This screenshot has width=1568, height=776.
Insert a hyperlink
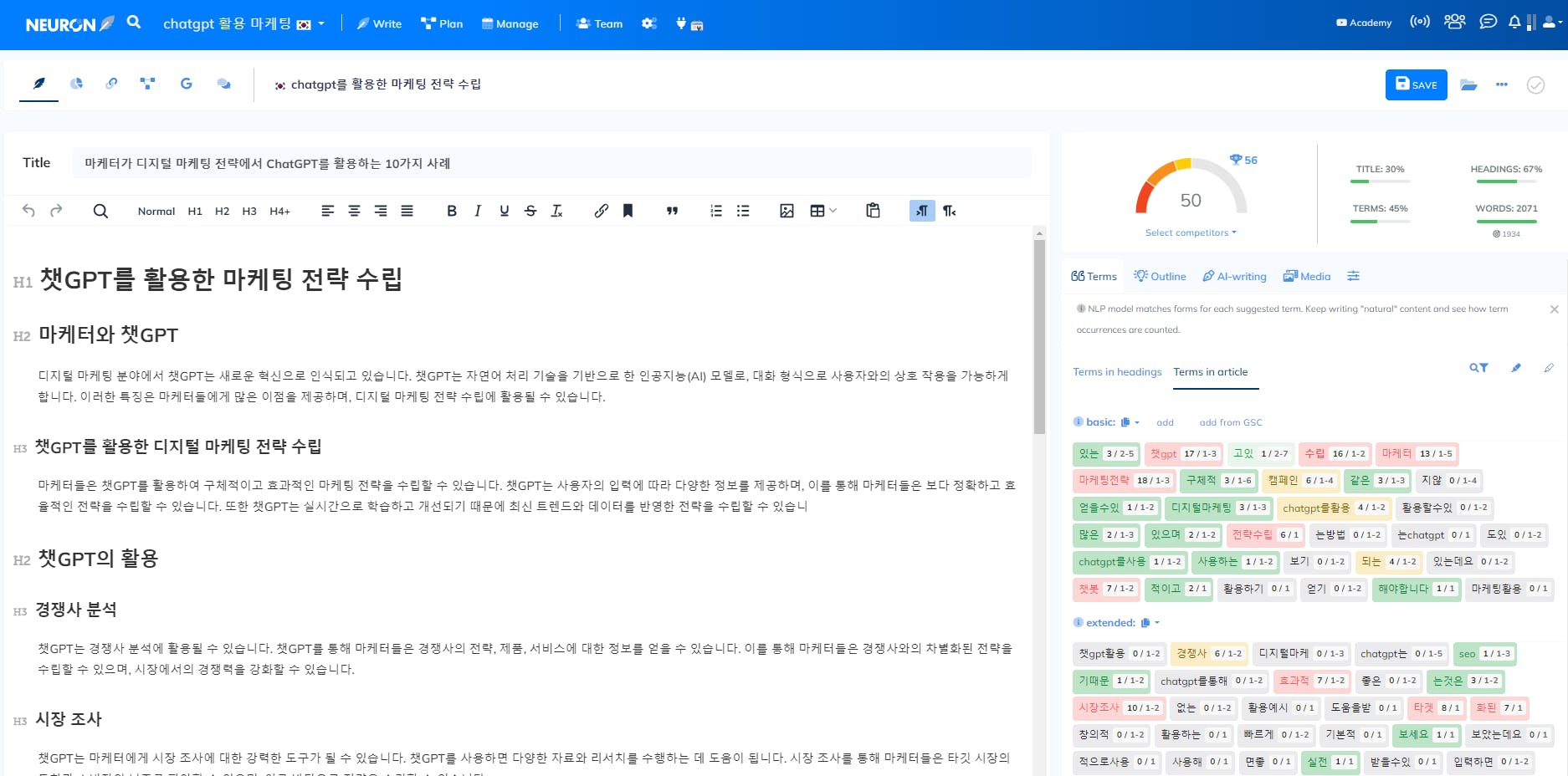click(x=601, y=211)
